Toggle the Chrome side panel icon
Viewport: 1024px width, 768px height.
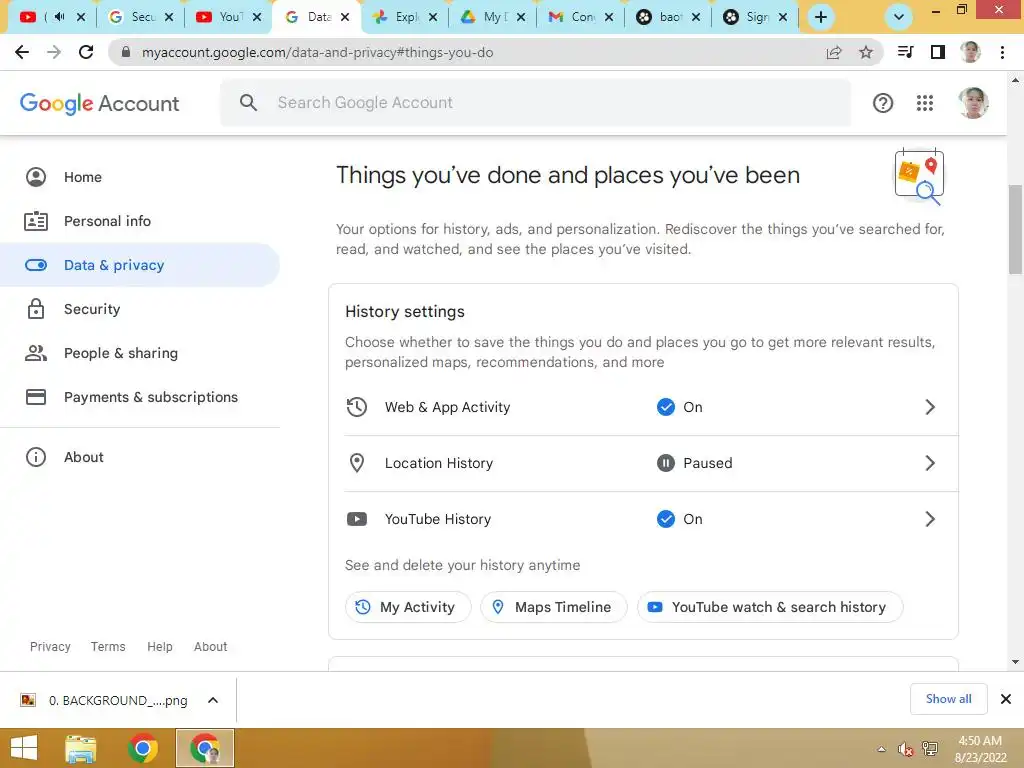tap(938, 52)
